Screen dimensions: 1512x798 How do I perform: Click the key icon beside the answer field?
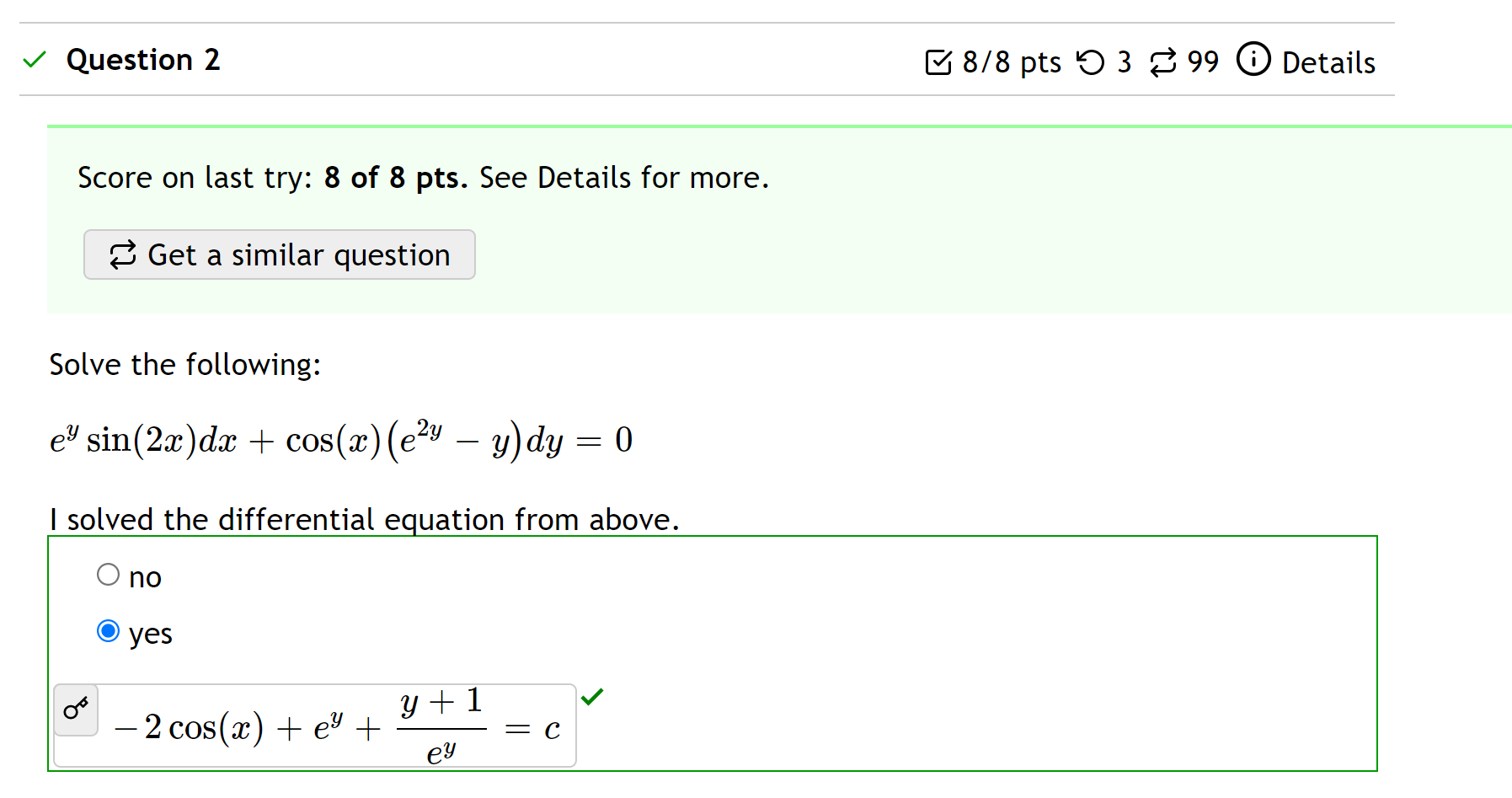pos(76,710)
